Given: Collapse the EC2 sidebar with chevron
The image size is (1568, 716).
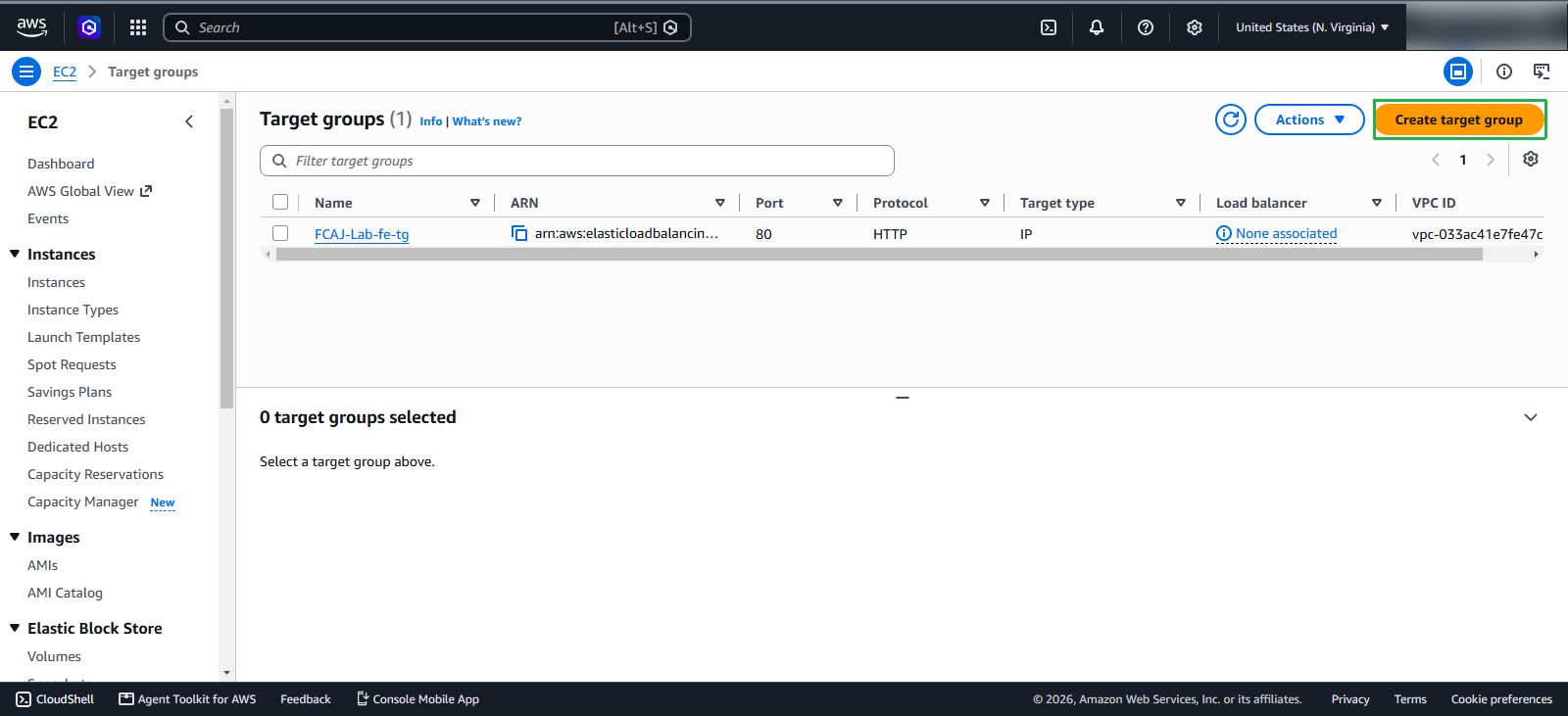Looking at the screenshot, I should point(189,121).
